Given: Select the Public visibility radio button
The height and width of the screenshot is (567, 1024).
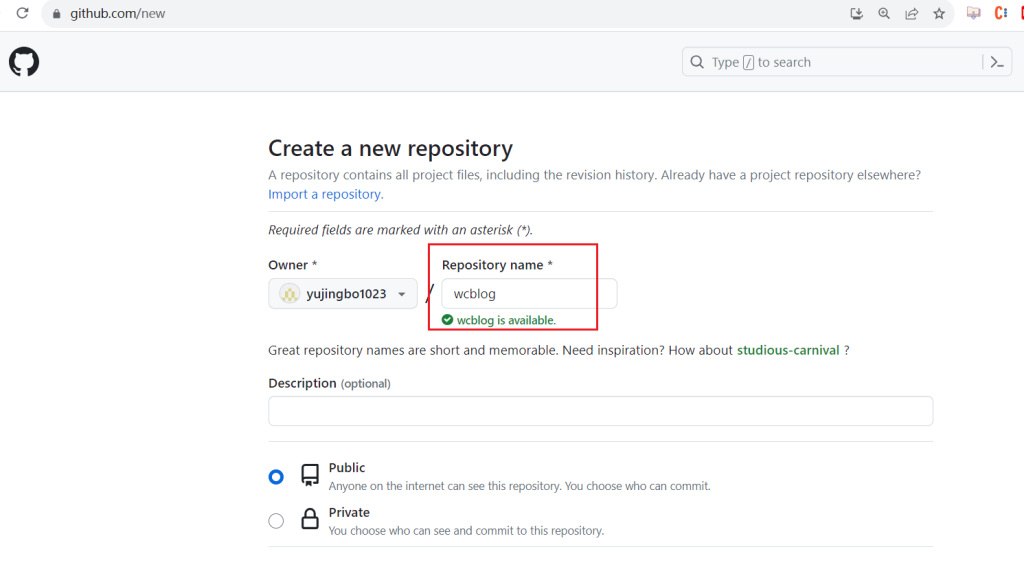Looking at the screenshot, I should tap(276, 477).
